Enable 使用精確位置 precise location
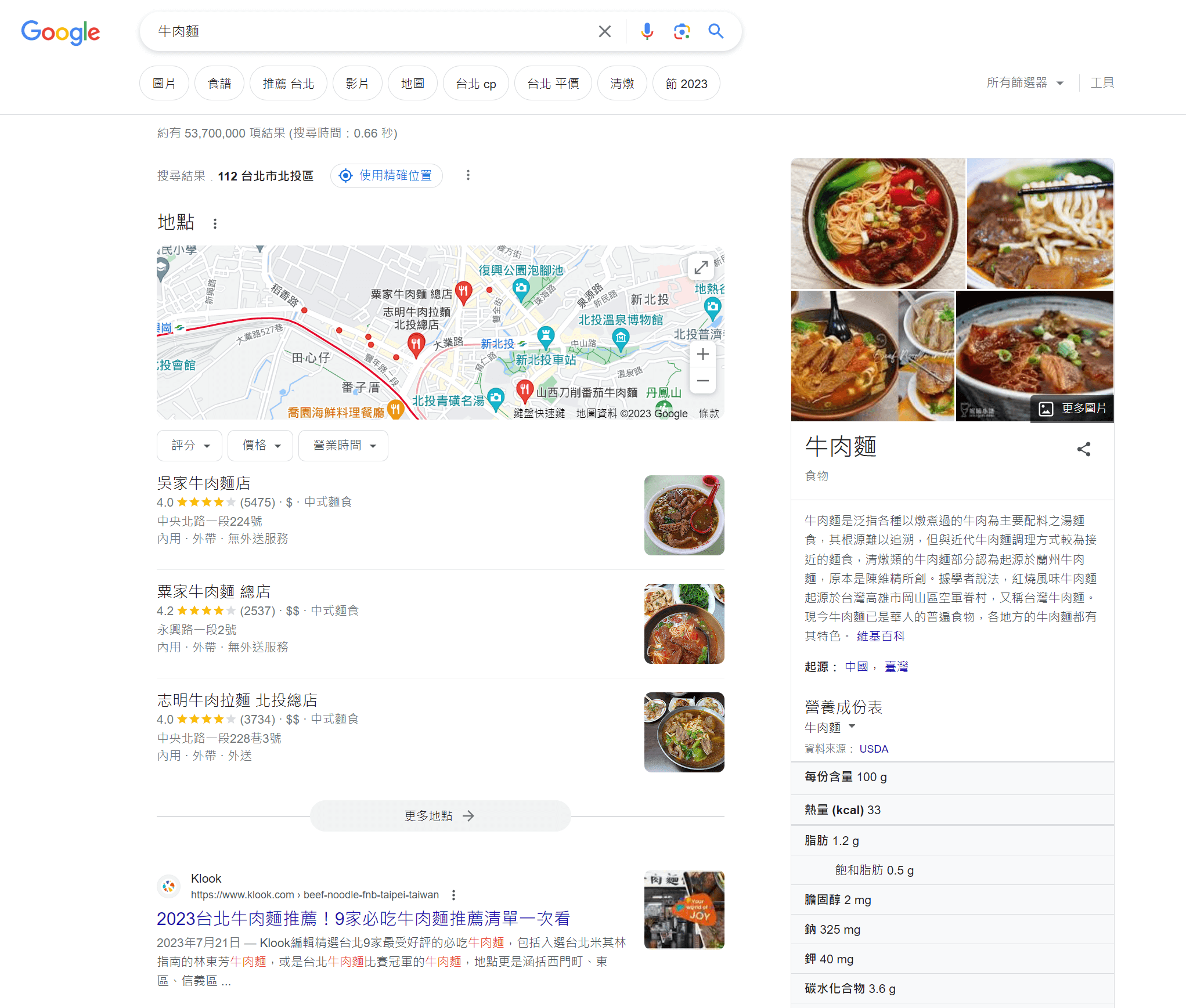The width and height of the screenshot is (1186, 1008). pos(387,175)
